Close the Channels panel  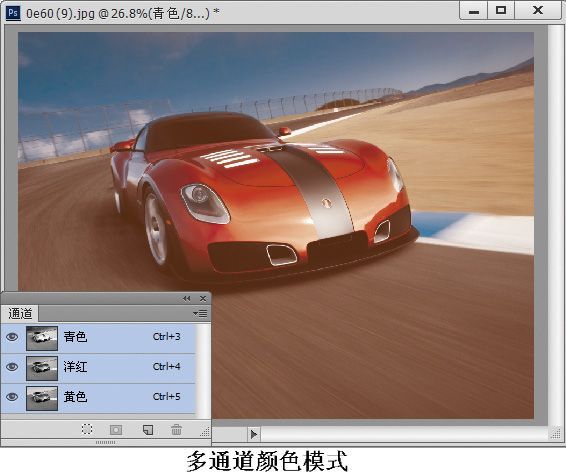pos(203,298)
